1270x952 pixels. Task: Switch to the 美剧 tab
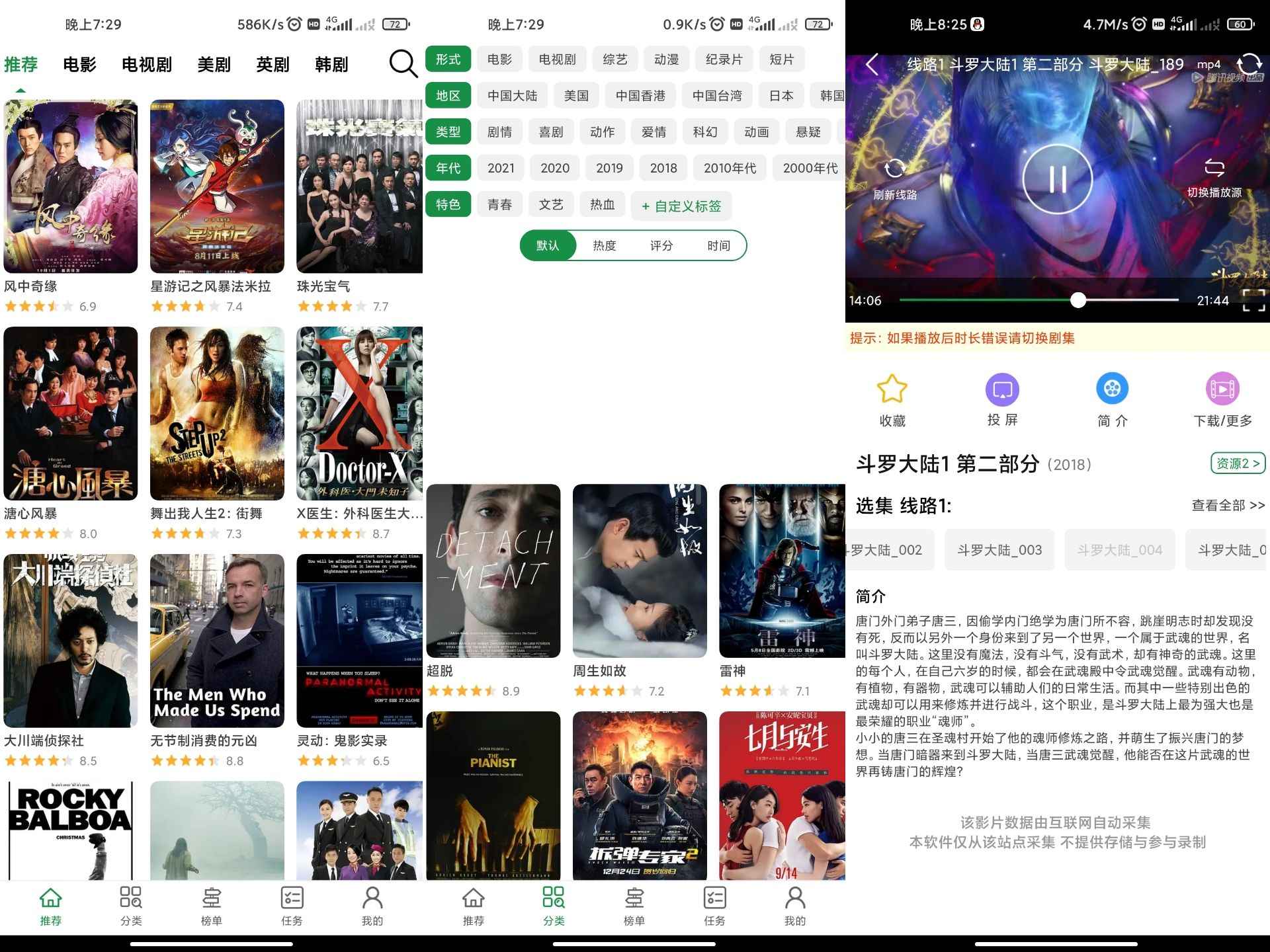(213, 63)
